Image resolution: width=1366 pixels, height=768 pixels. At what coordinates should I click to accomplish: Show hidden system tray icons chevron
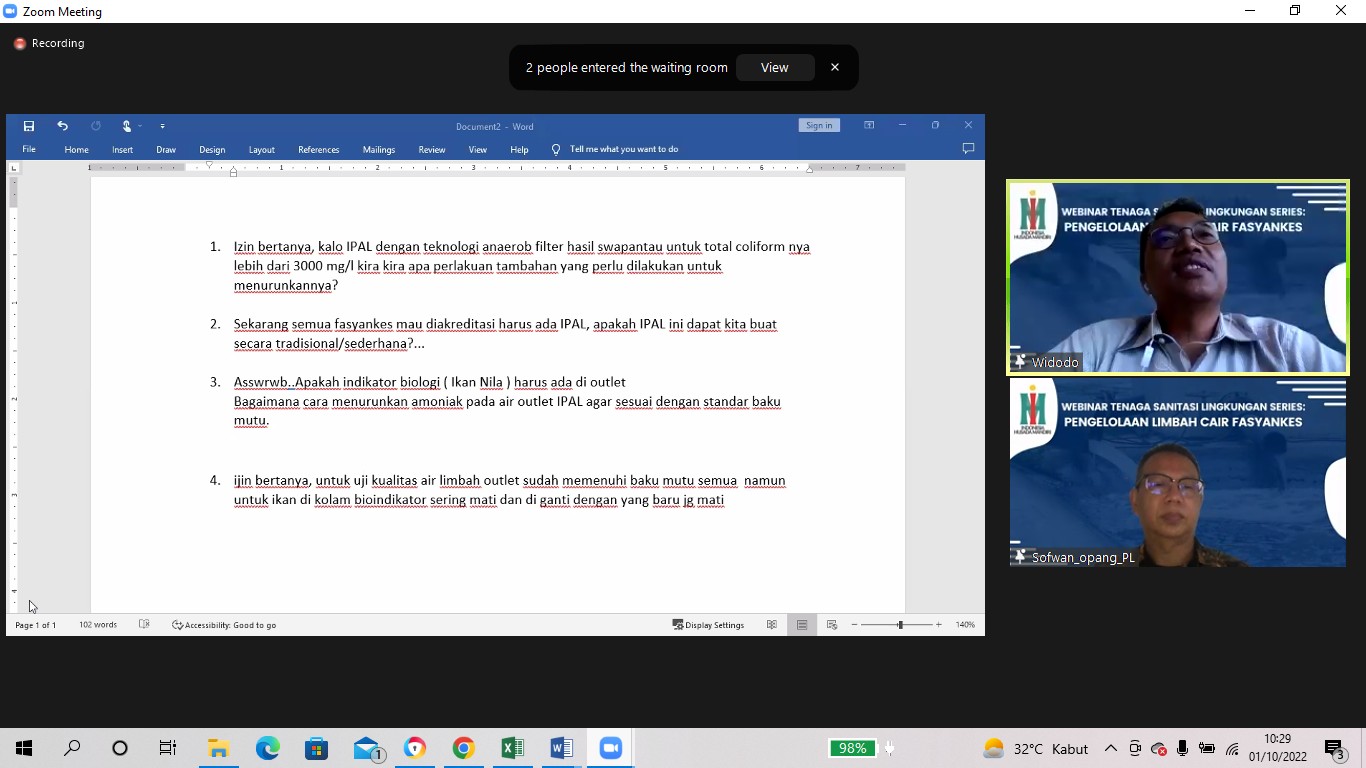click(x=1111, y=748)
